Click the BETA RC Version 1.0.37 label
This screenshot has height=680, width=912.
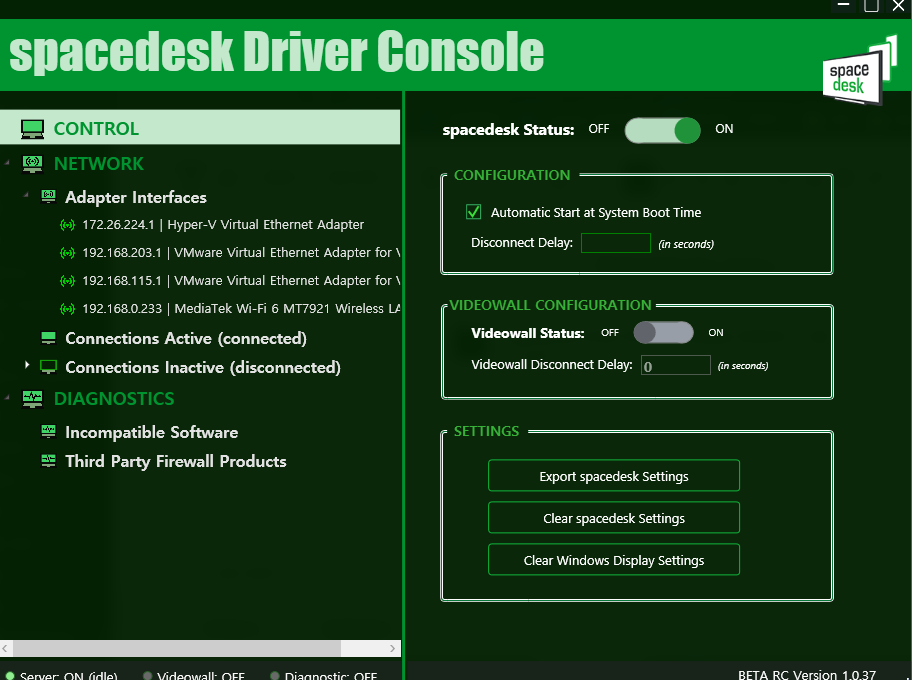click(807, 675)
